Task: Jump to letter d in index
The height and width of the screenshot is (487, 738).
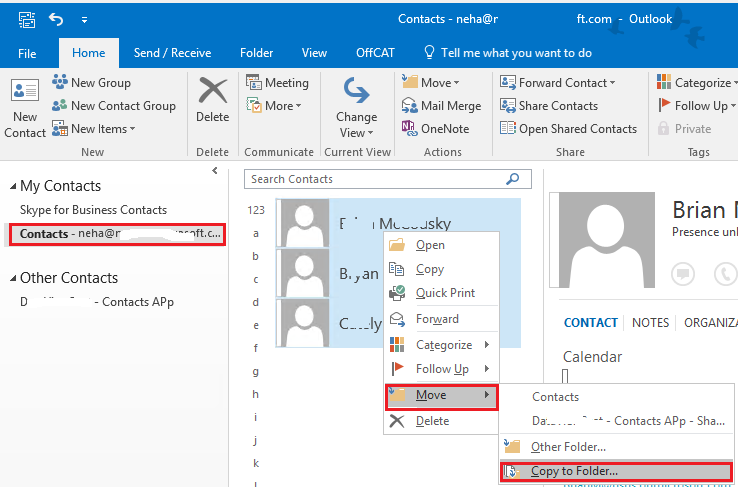Action: (x=256, y=302)
